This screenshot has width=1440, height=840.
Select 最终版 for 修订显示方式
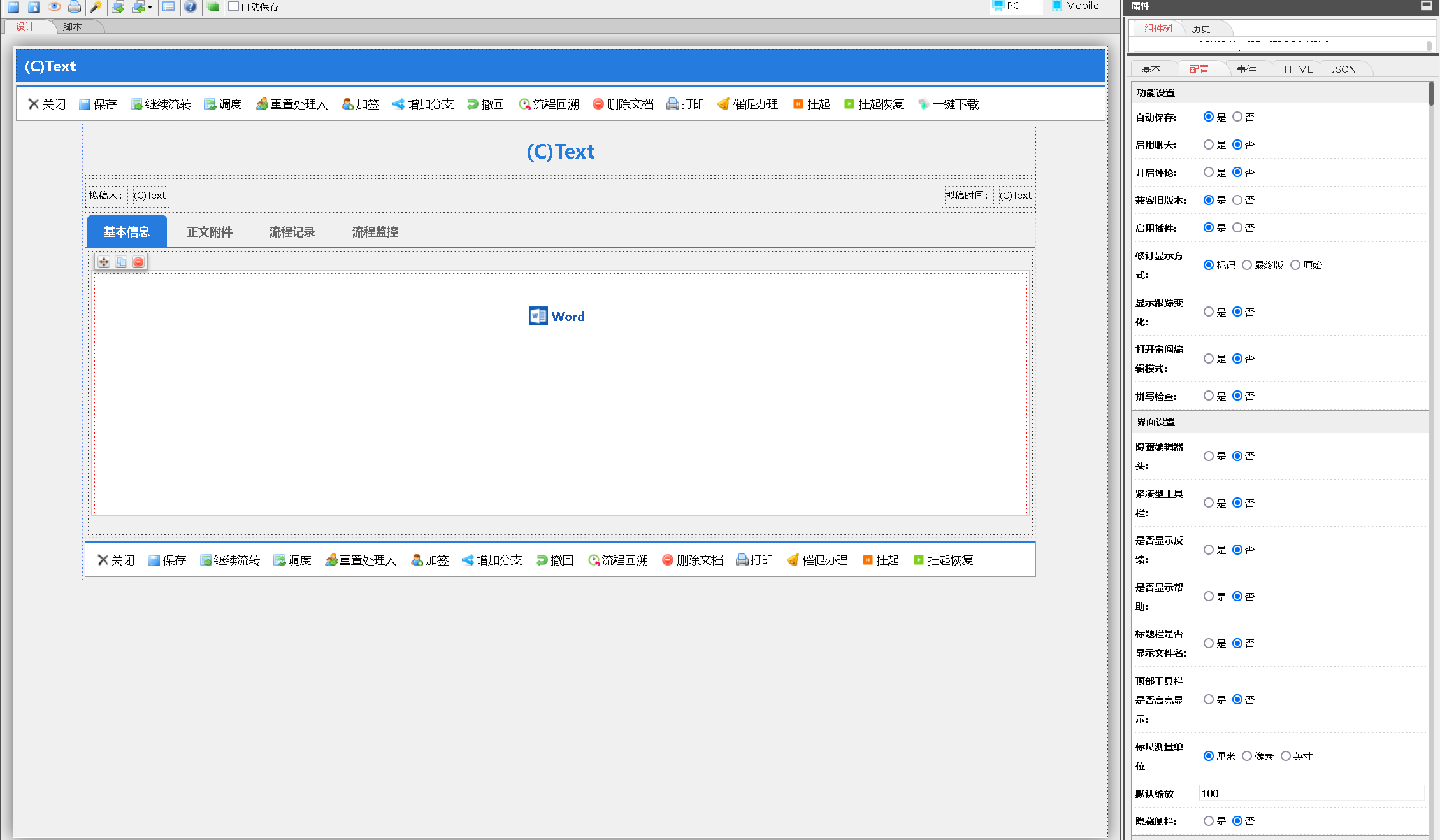point(1247,265)
